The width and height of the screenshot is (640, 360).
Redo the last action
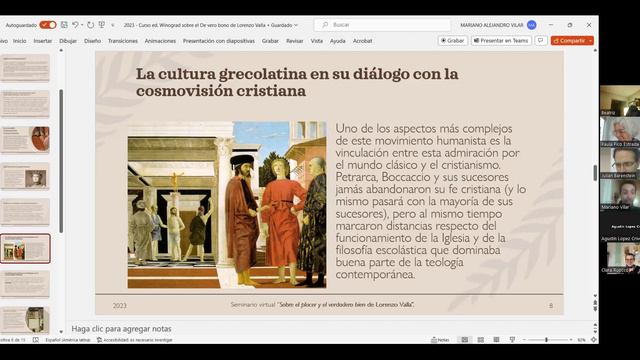(90, 25)
